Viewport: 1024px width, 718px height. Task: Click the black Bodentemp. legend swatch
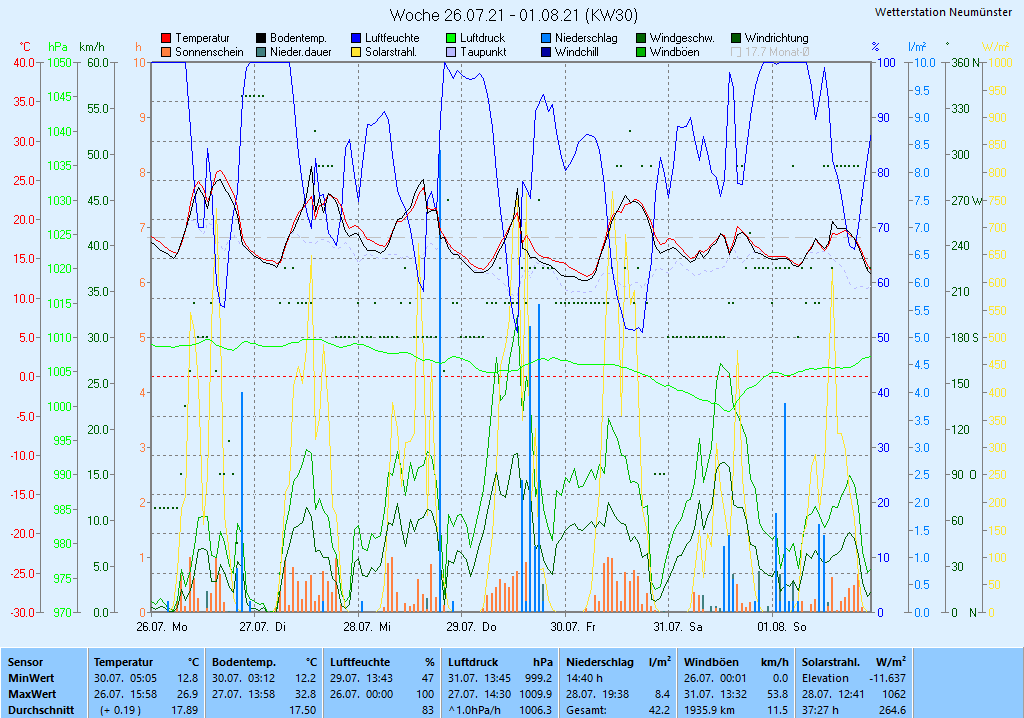(261, 39)
